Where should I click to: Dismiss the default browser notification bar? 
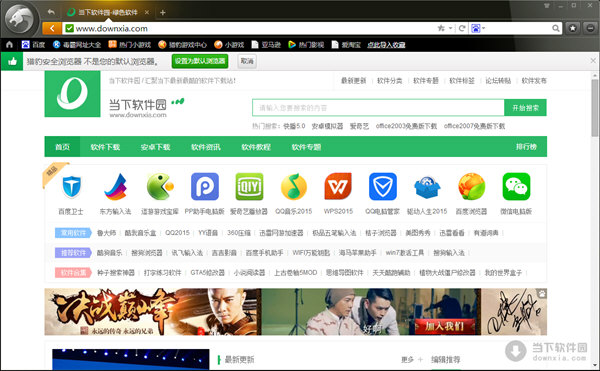coord(593,60)
